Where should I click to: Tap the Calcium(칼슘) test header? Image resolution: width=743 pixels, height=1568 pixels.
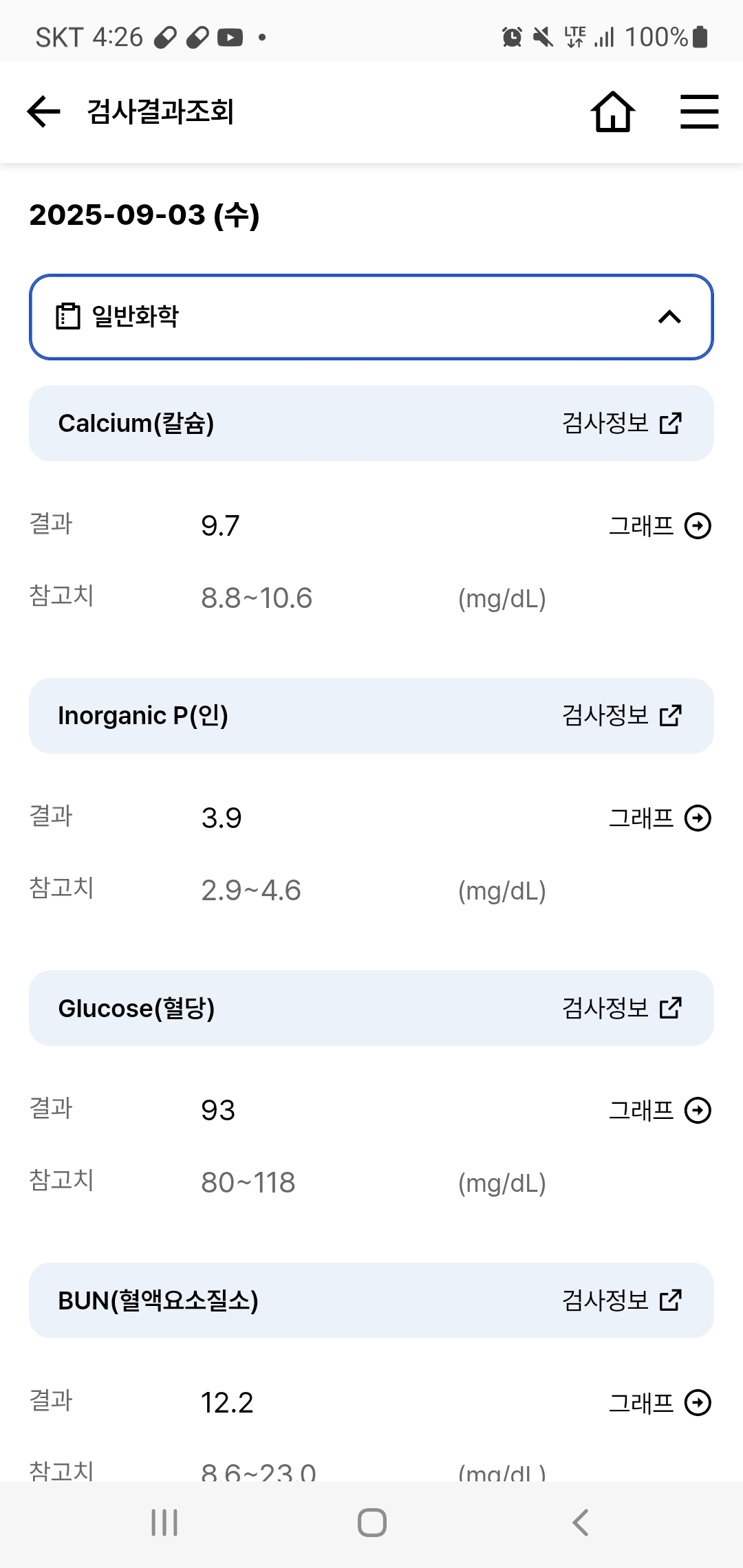point(136,424)
